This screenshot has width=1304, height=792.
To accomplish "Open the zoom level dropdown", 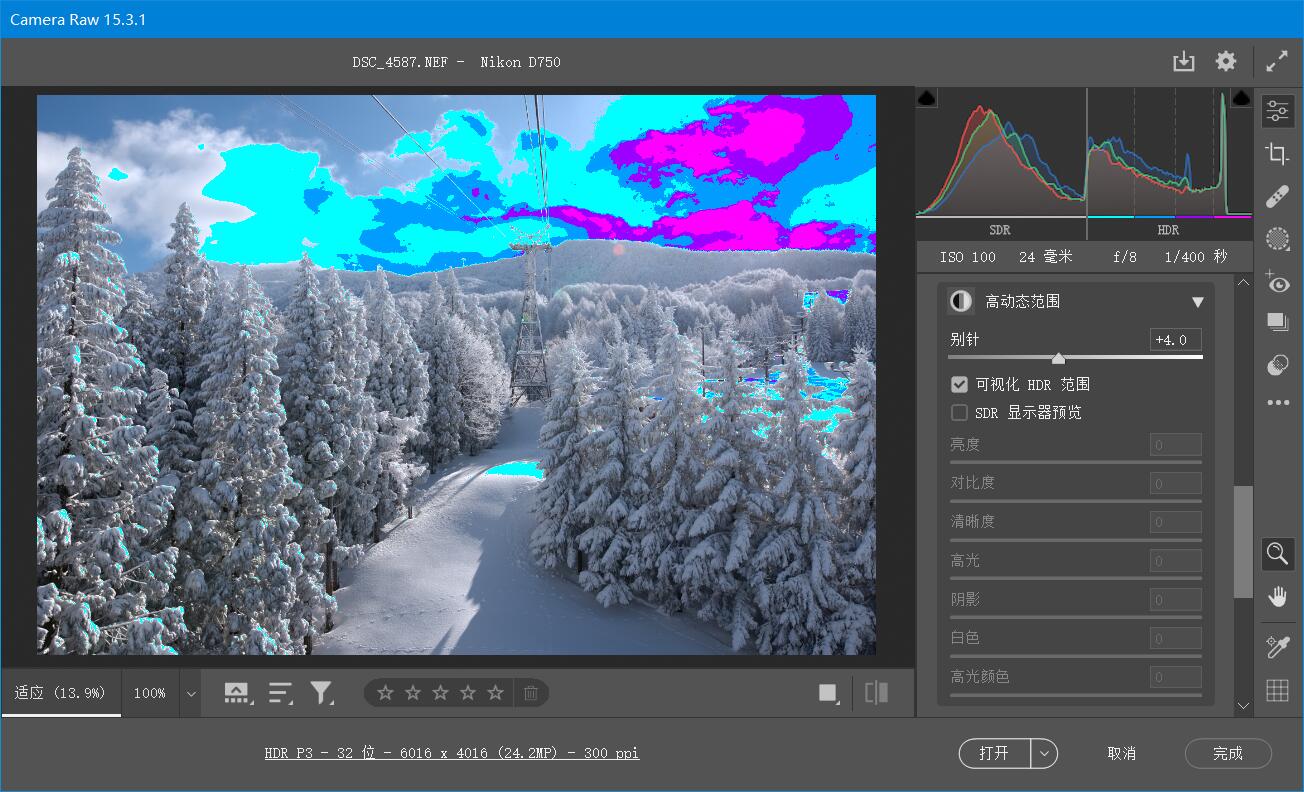I will (x=190, y=692).
